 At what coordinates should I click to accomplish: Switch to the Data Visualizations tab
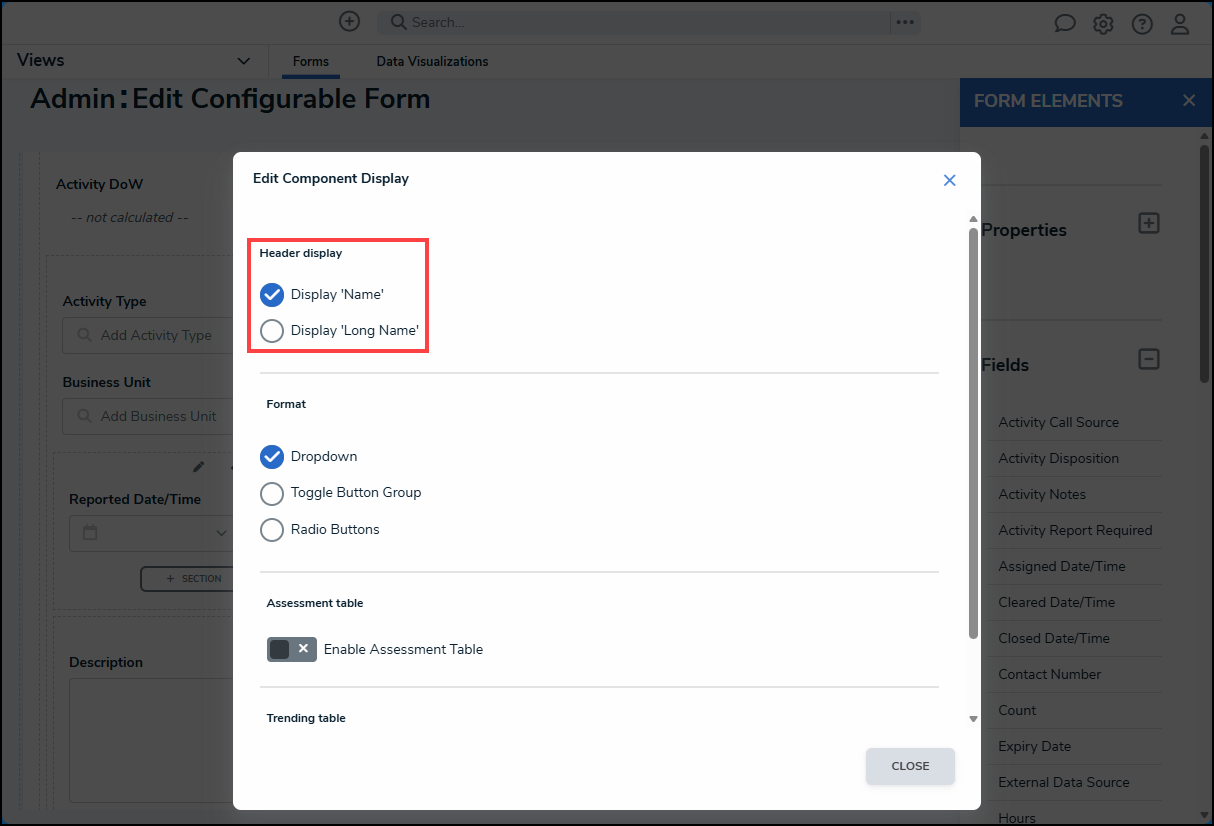click(x=432, y=62)
